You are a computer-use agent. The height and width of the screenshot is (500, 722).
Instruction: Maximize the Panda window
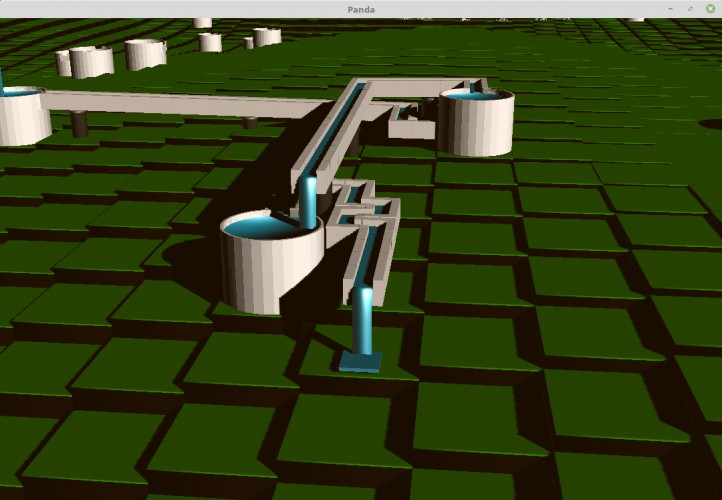(691, 9)
